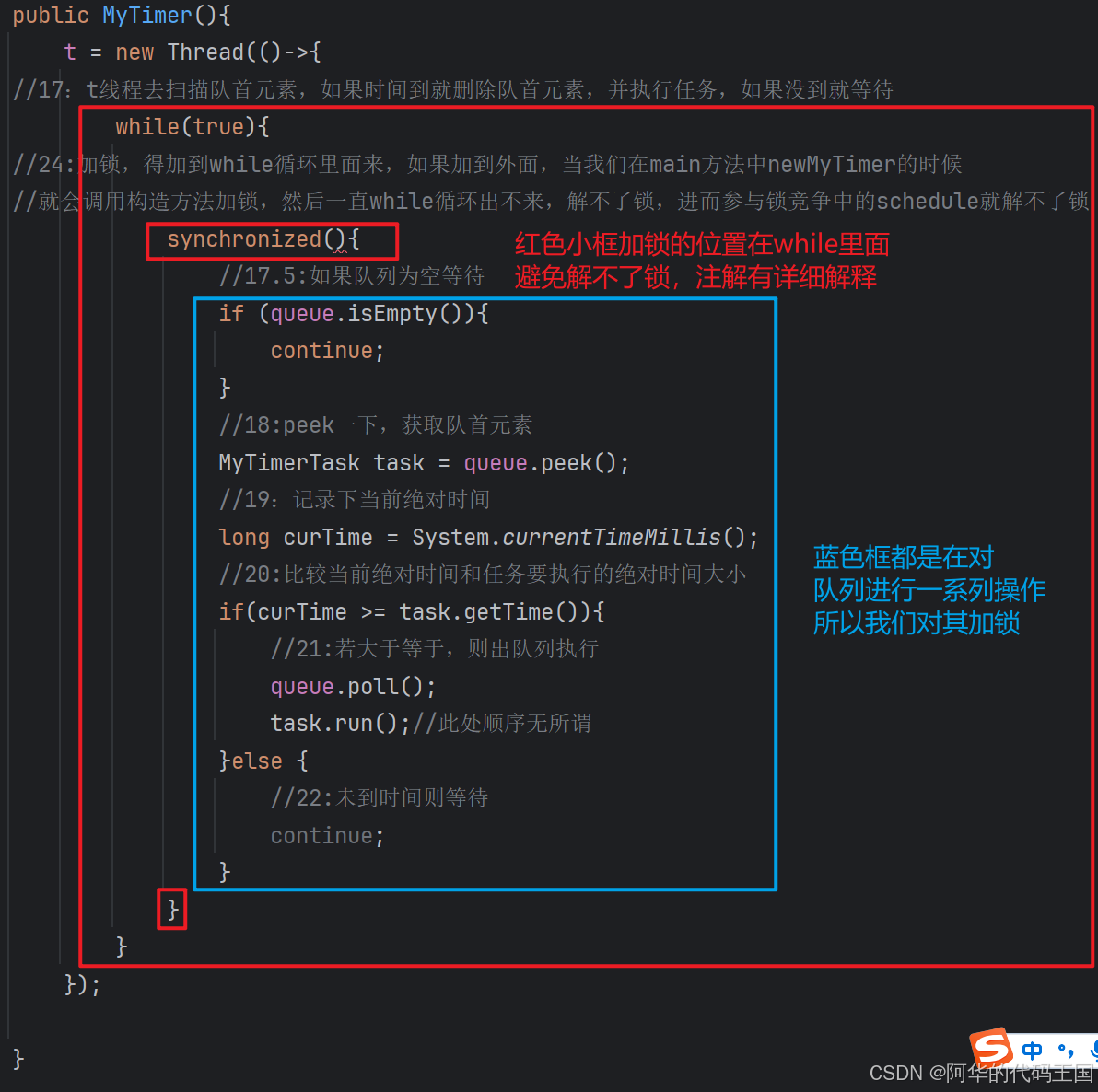The width and height of the screenshot is (1098, 1092).
Task: Click the comment line starting "//就会调用构造方法加锁"
Action: click(551, 202)
